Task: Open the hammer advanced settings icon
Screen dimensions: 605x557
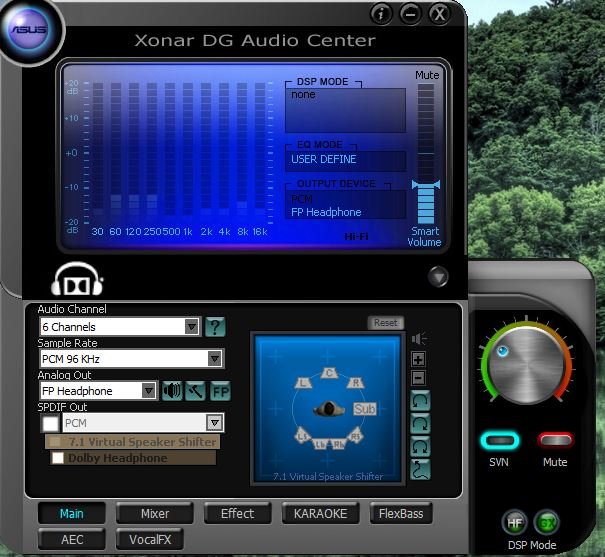Action: point(195,391)
